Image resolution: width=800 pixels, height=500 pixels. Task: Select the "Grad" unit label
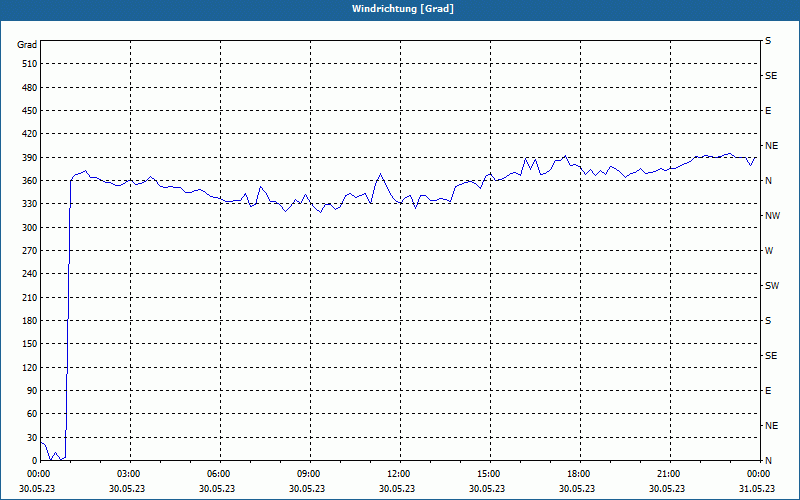click(x=27, y=45)
